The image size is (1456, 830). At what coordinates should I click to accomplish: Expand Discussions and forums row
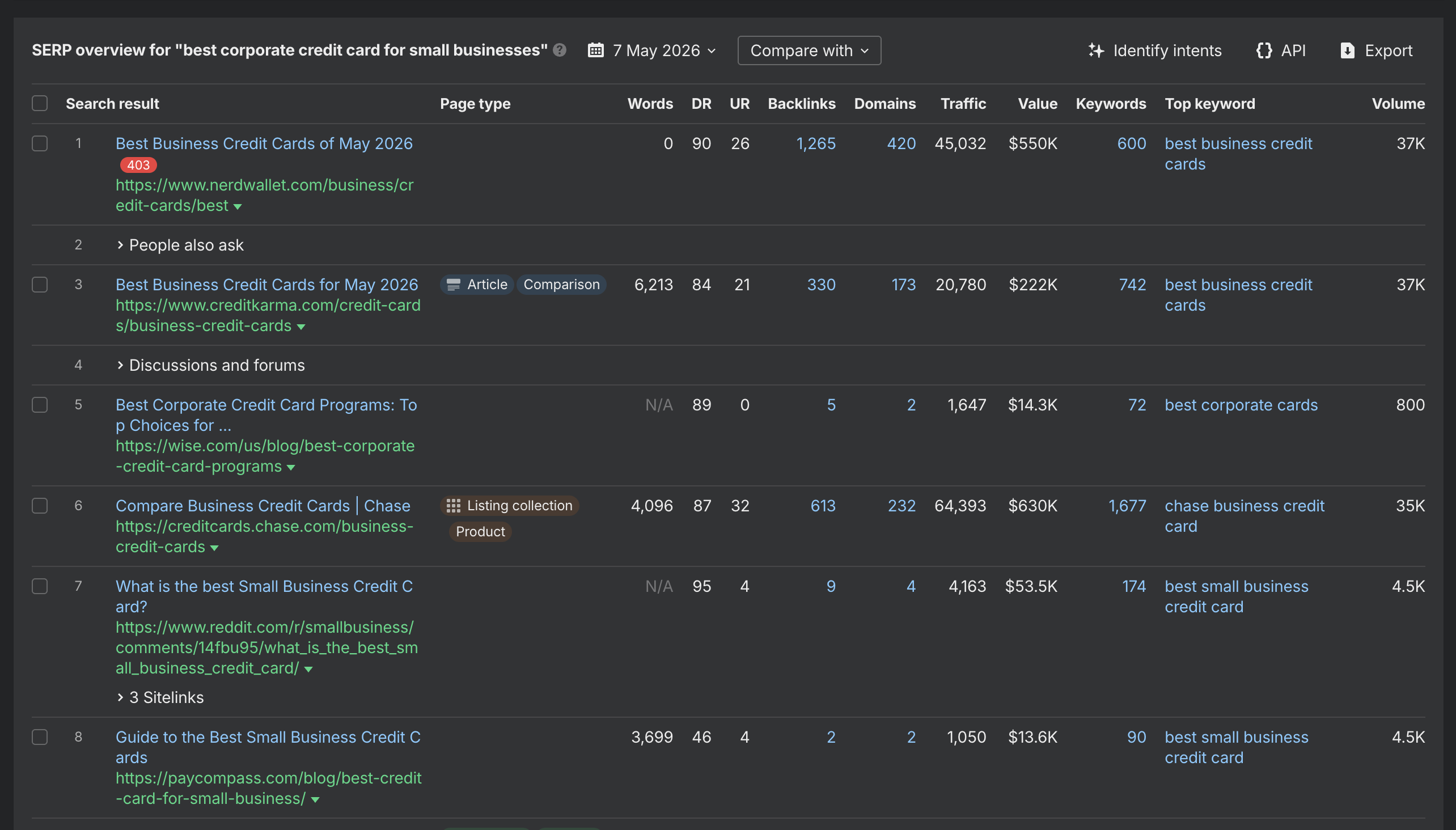point(210,366)
